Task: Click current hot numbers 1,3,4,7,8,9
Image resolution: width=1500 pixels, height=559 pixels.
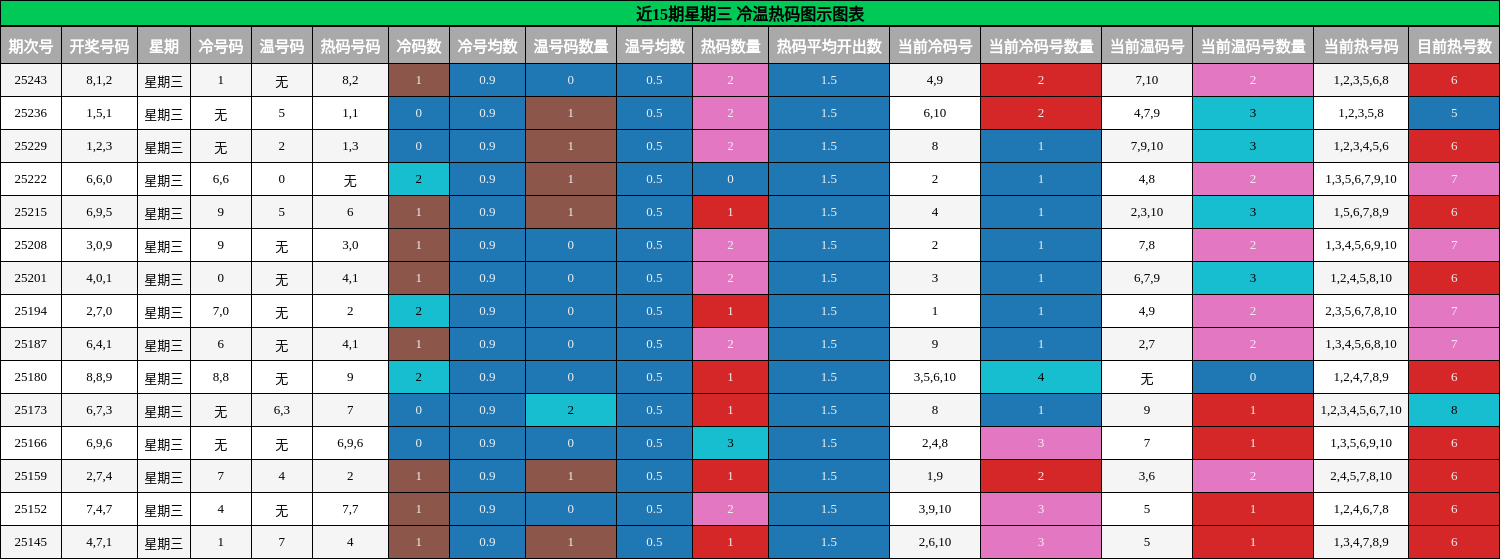Action: [1361, 542]
